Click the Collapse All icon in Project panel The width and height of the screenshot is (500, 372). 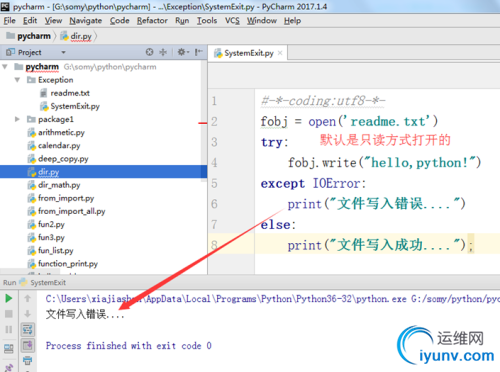click(x=163, y=52)
